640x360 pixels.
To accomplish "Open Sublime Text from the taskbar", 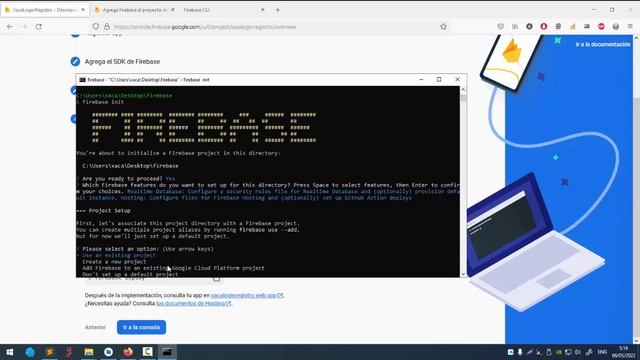I will [x=50, y=352].
